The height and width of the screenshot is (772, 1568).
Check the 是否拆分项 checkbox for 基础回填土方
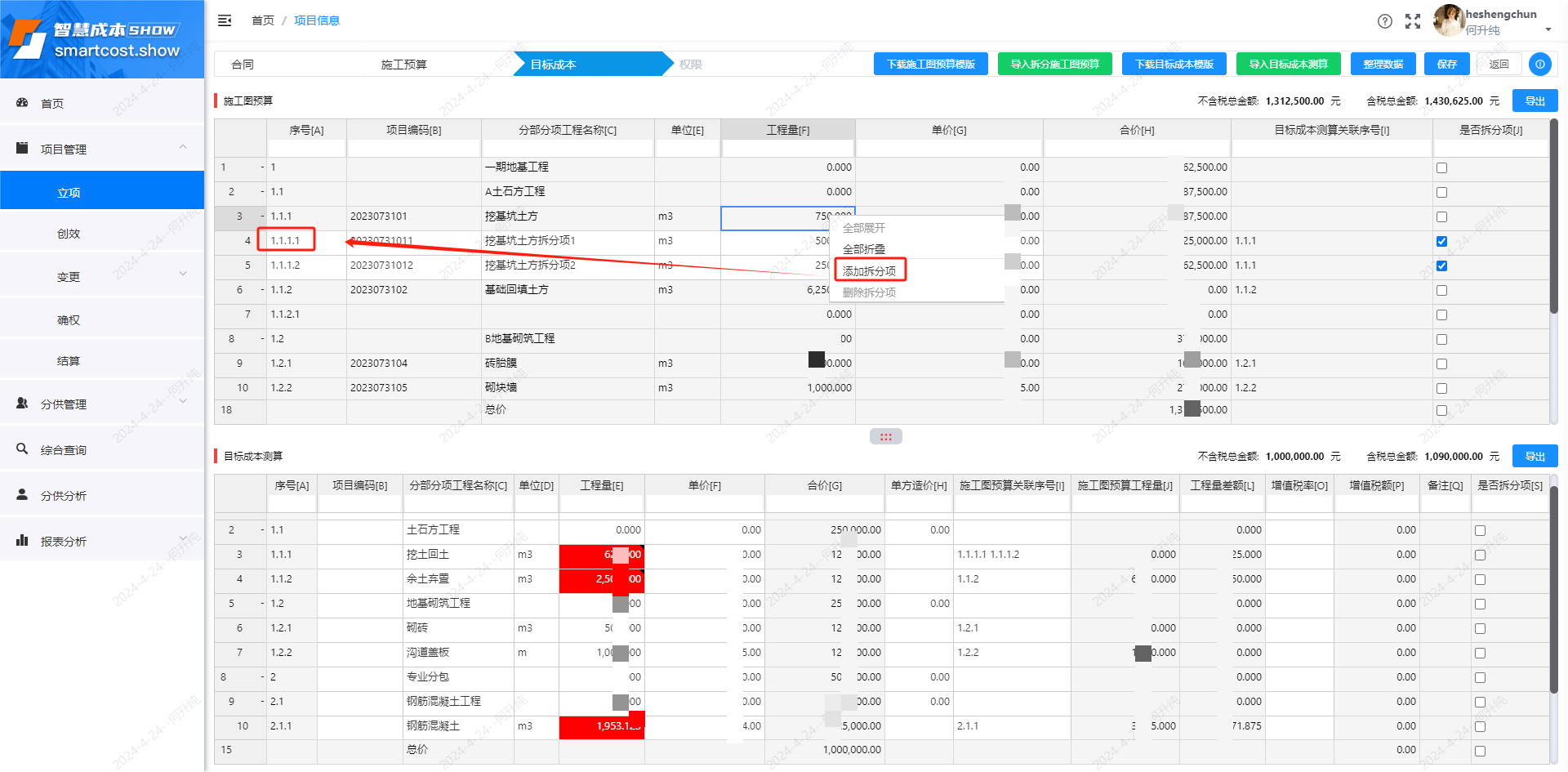(x=1441, y=290)
